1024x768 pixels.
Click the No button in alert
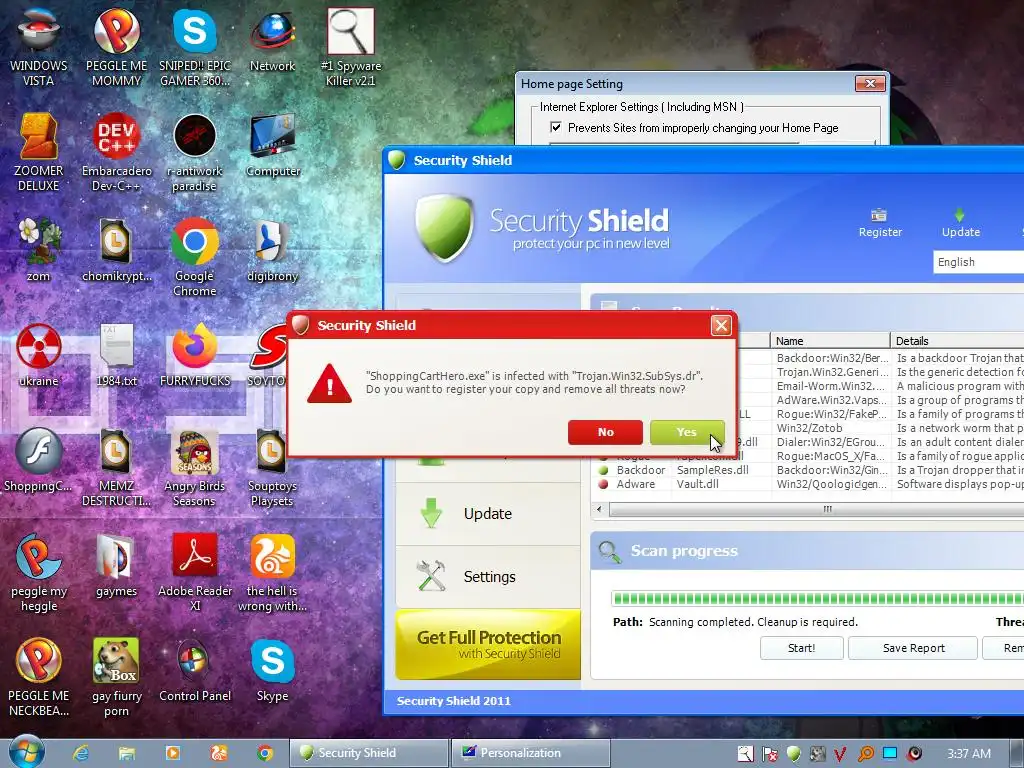[605, 432]
